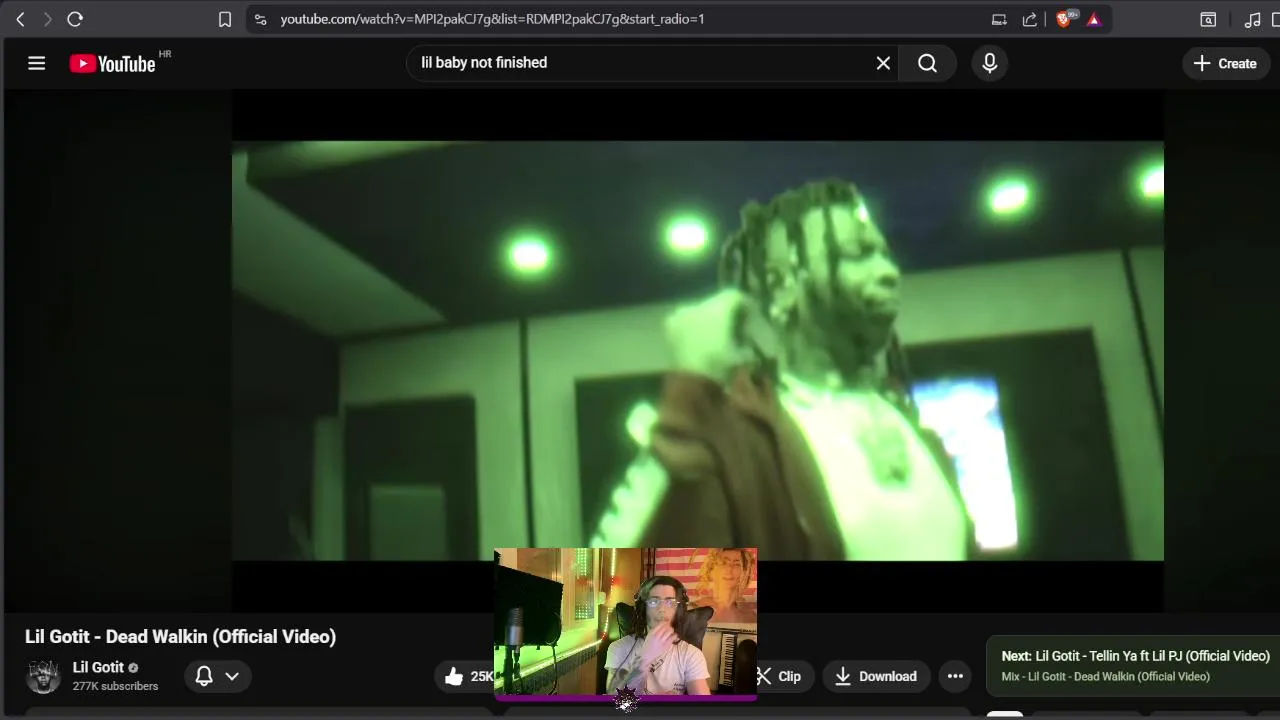Install app icon in address bar
The height and width of the screenshot is (720, 1280).
click(x=999, y=19)
